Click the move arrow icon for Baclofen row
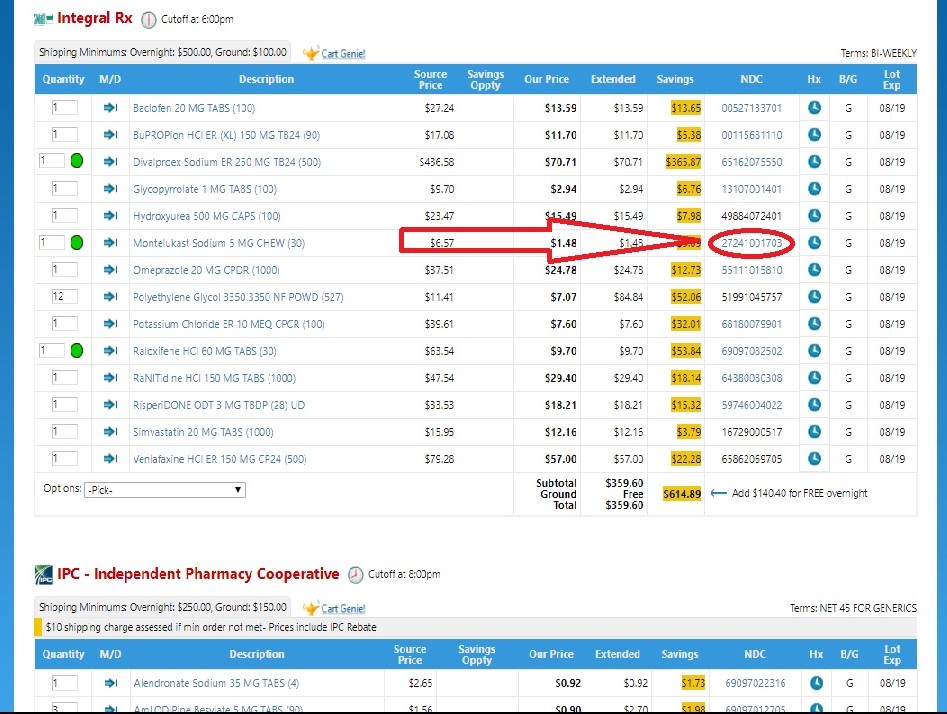Image resolution: width=947 pixels, height=714 pixels. (x=110, y=108)
